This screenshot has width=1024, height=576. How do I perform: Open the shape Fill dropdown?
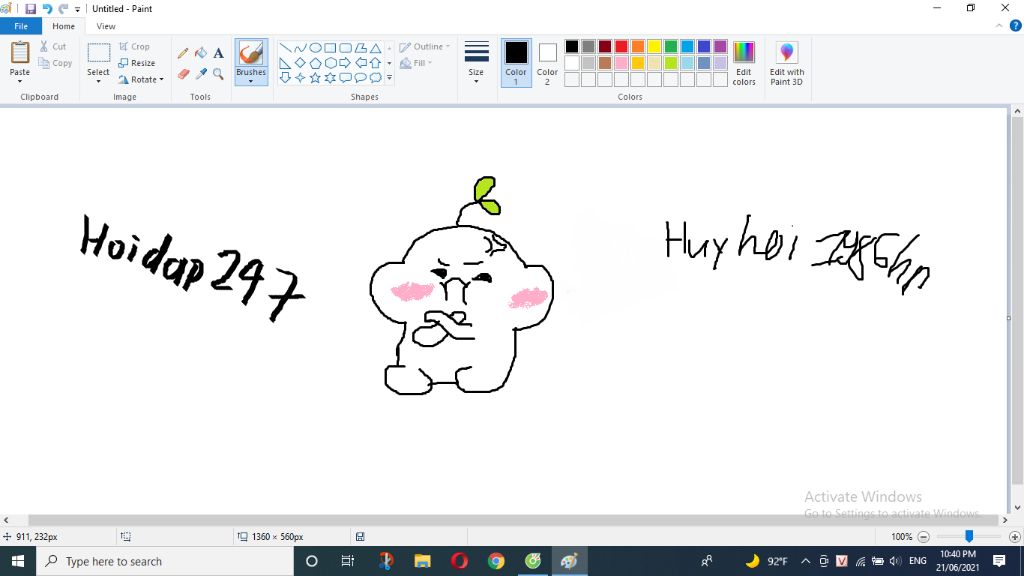tap(416, 63)
